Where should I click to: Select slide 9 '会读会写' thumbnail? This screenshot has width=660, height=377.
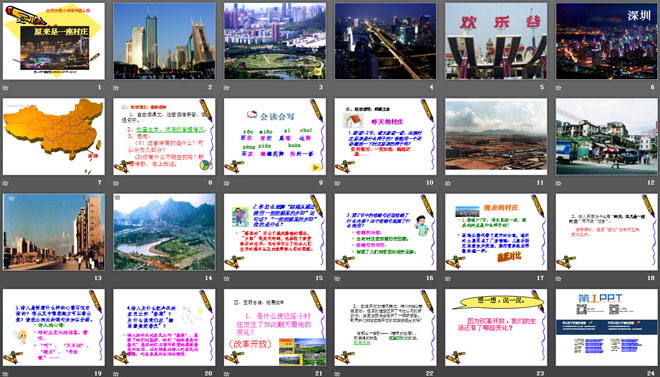click(x=275, y=137)
